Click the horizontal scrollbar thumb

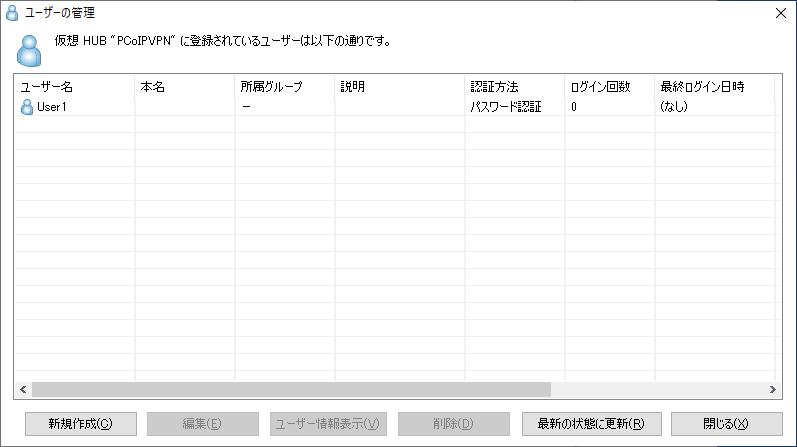coord(291,390)
